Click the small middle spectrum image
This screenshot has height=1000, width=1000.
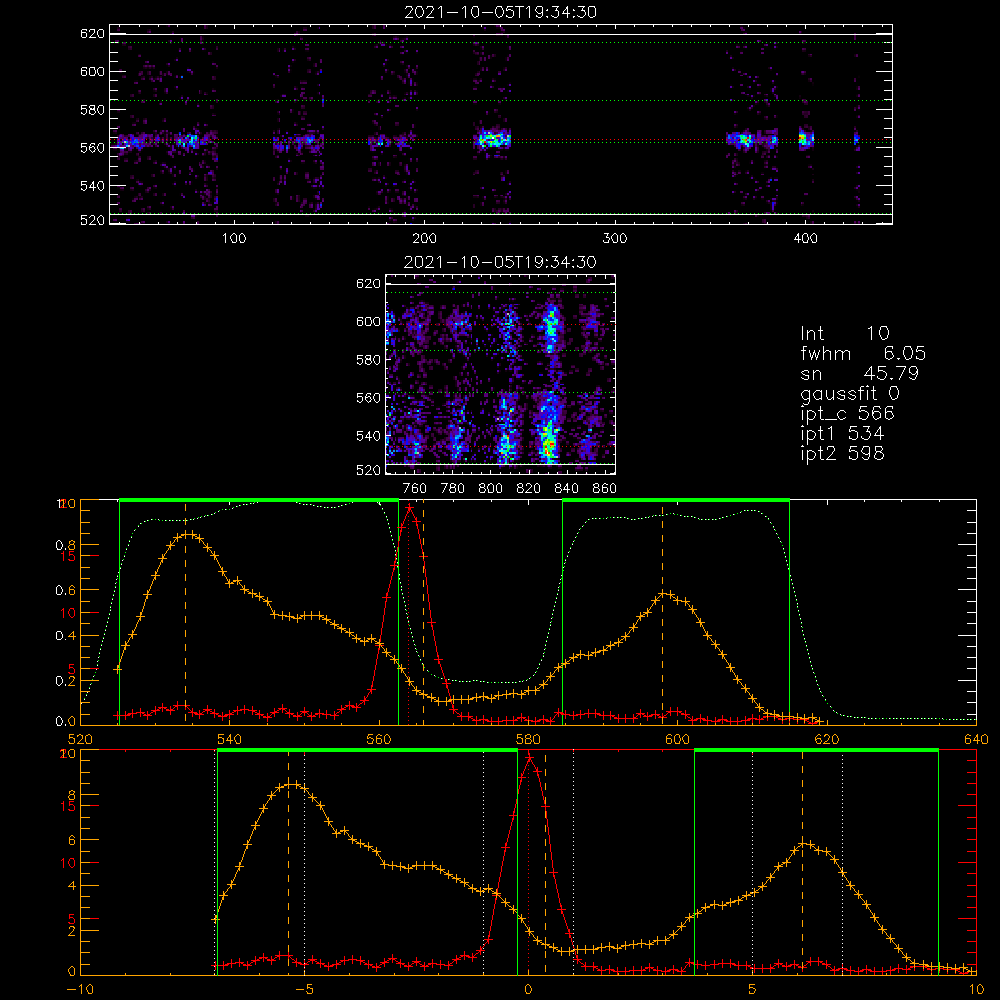tap(501, 374)
